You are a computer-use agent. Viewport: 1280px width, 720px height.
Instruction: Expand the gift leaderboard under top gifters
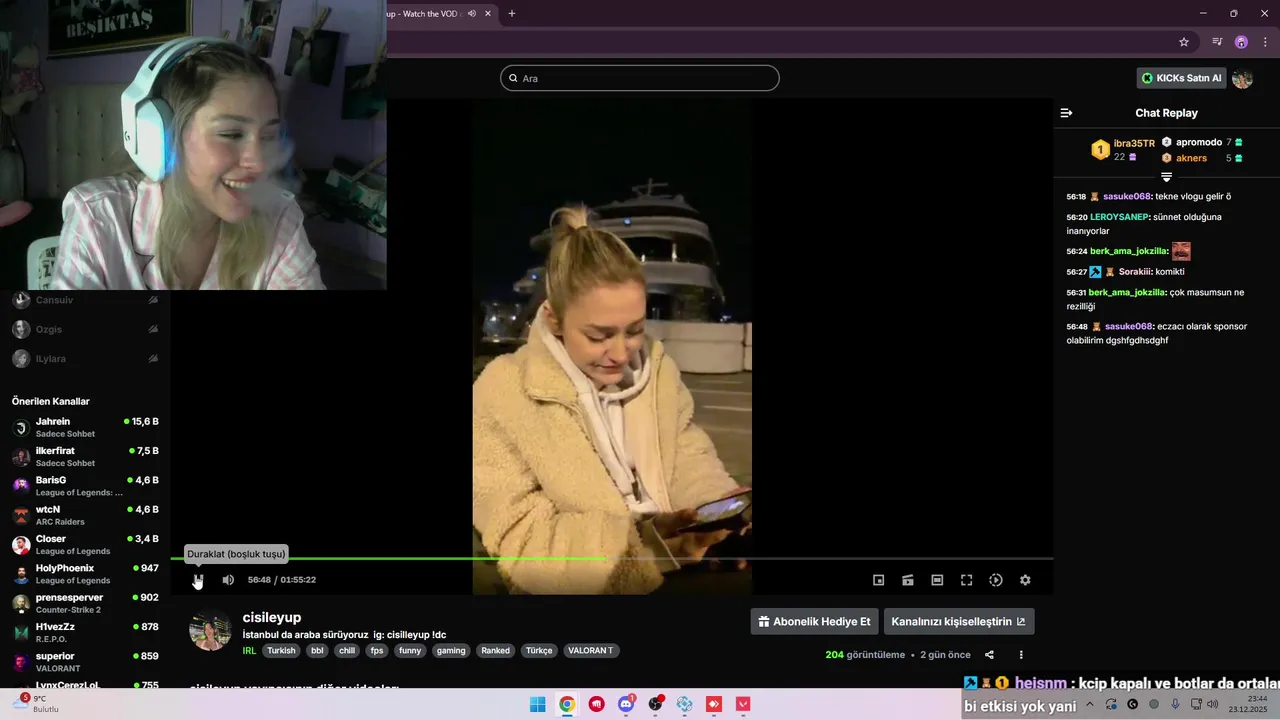coord(1166,177)
